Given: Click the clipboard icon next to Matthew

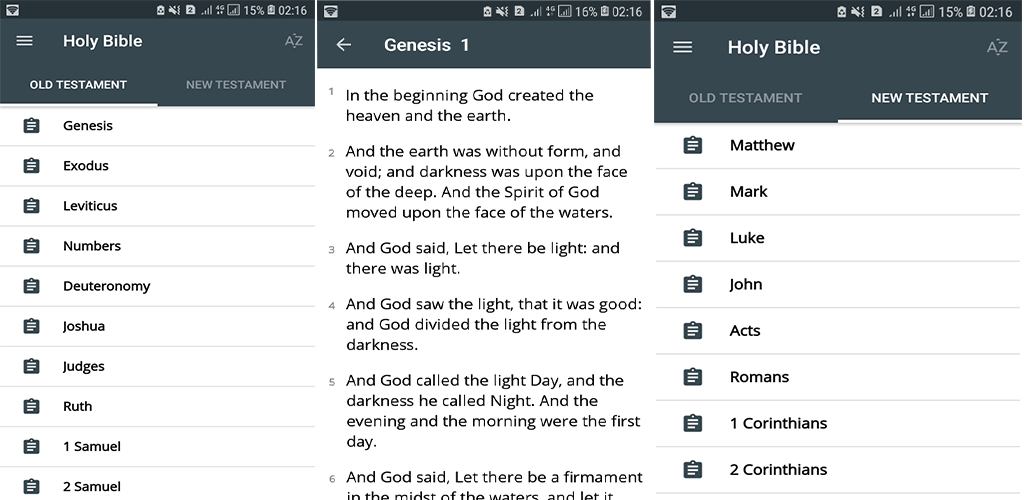Looking at the screenshot, I should point(692,145).
